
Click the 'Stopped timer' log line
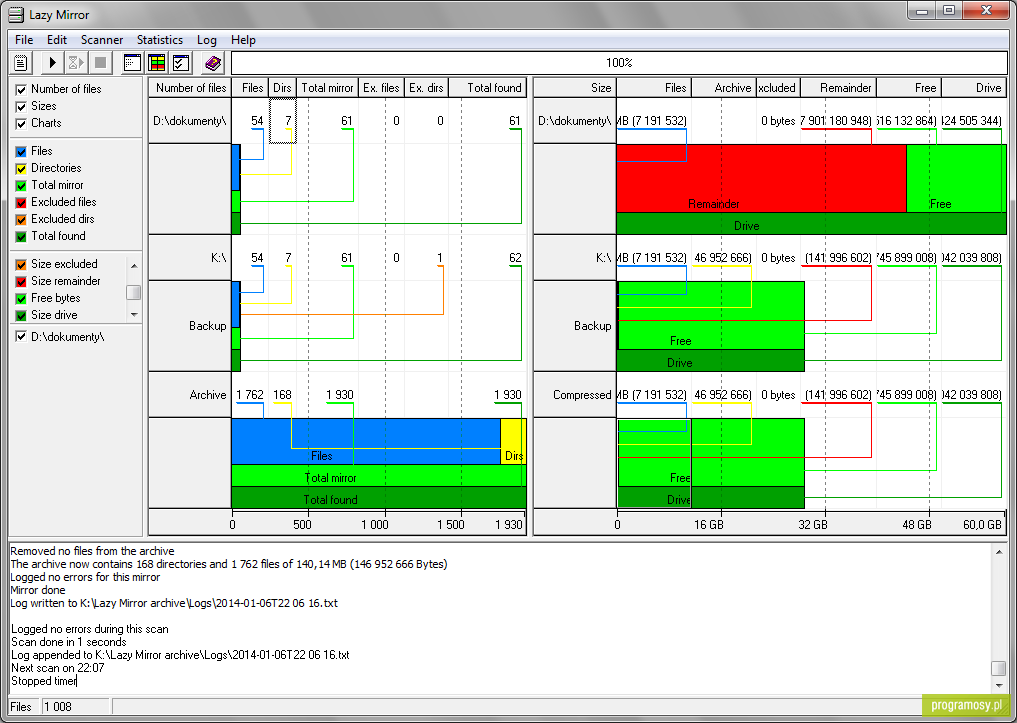[x=44, y=681]
